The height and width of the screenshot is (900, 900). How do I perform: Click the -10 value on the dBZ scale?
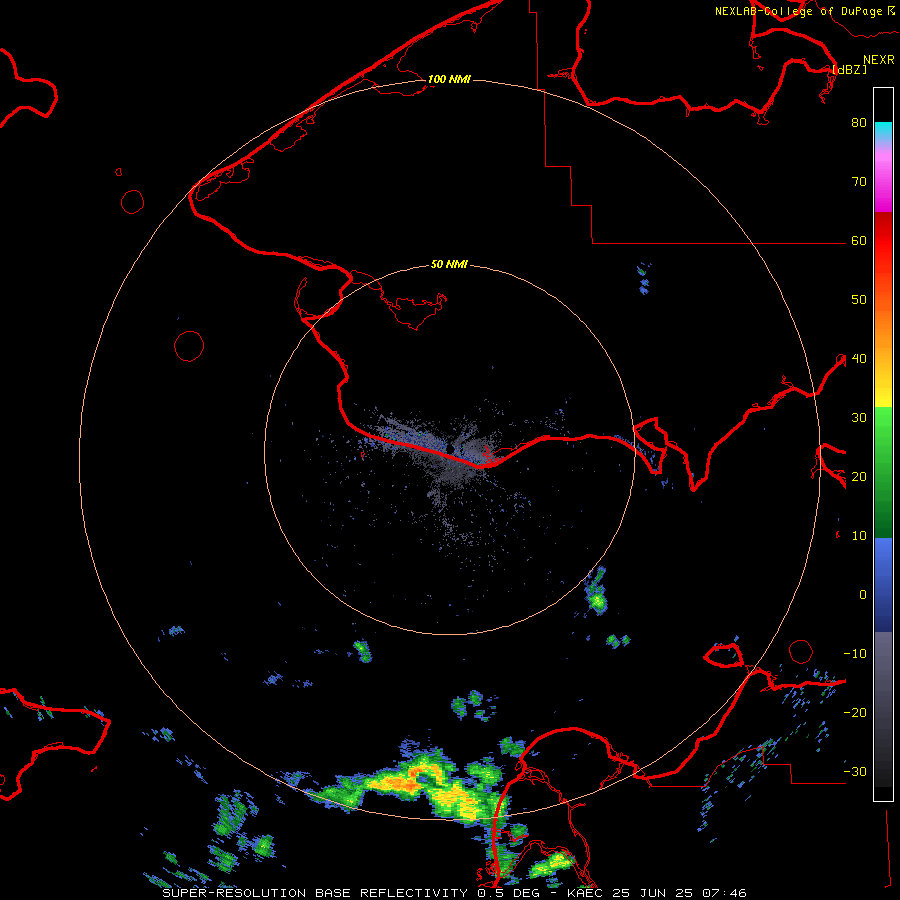pyautogui.click(x=855, y=653)
